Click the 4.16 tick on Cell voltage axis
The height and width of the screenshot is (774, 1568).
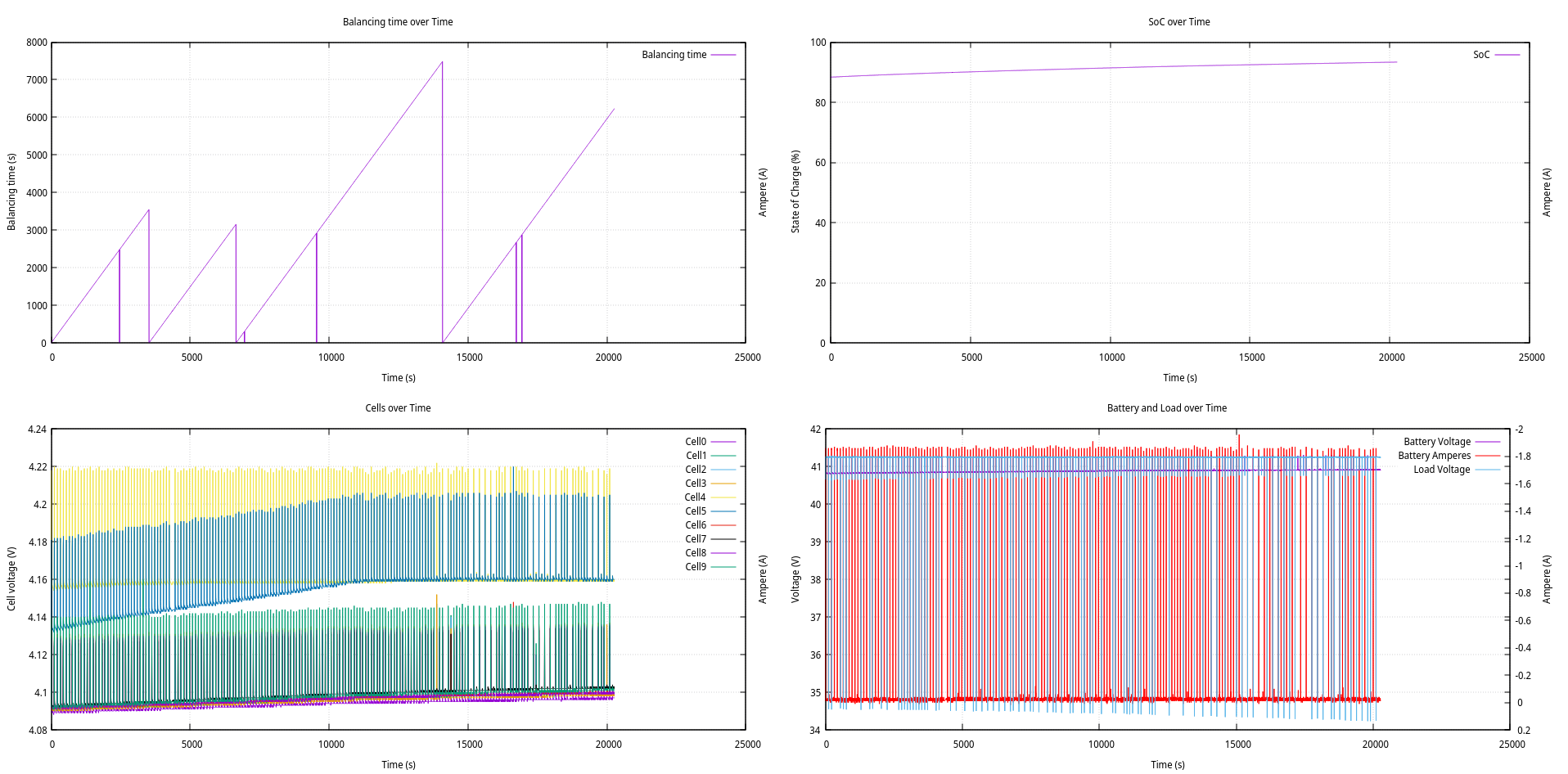tap(37, 580)
